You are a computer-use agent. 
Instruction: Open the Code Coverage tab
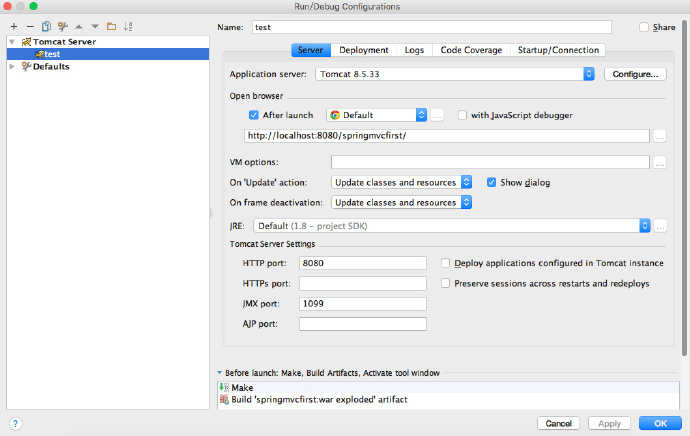point(471,50)
